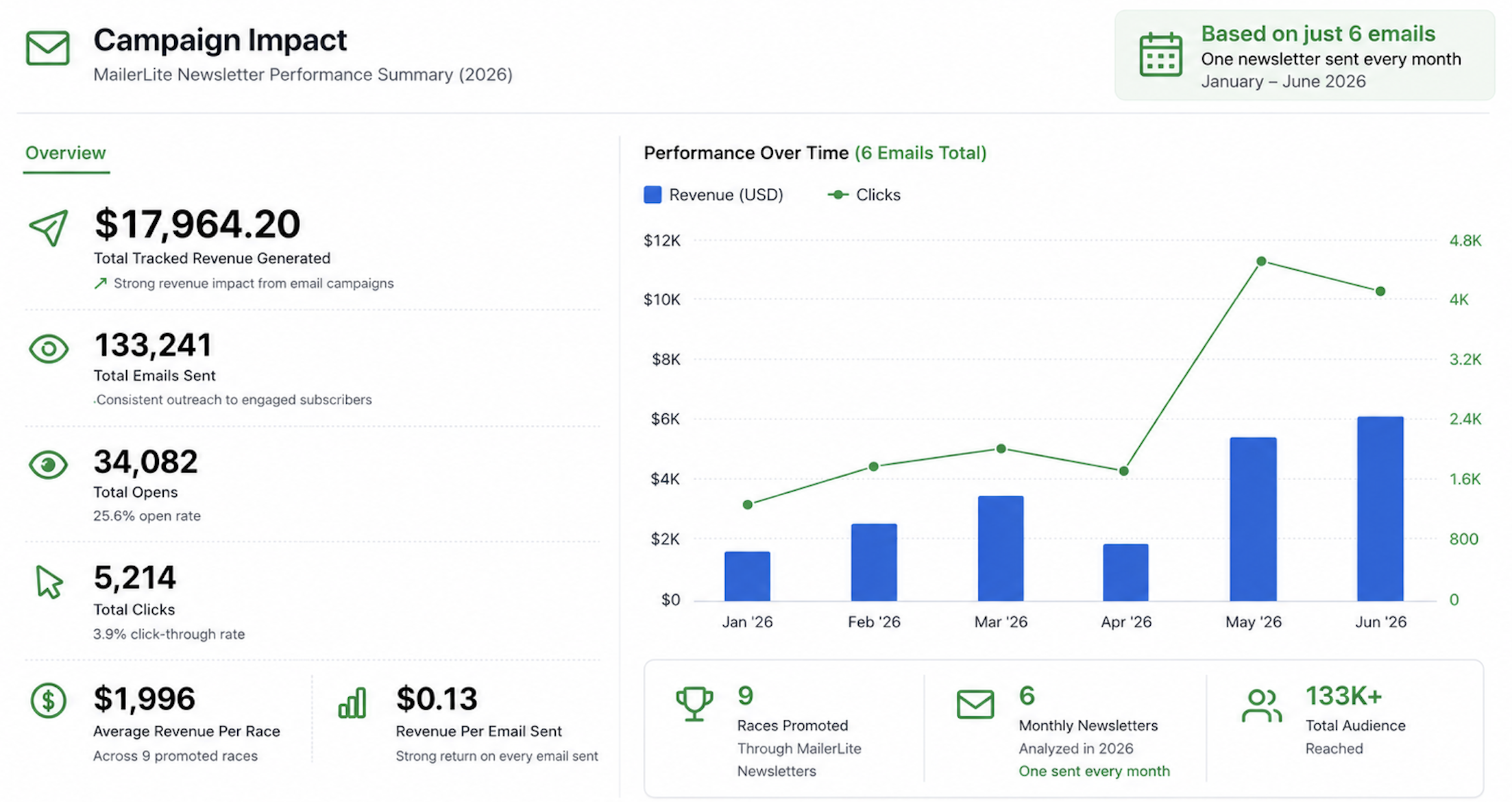This screenshot has height=802, width=1512.
Task: Click the 133K+ audience figure
Action: [x=1343, y=696]
